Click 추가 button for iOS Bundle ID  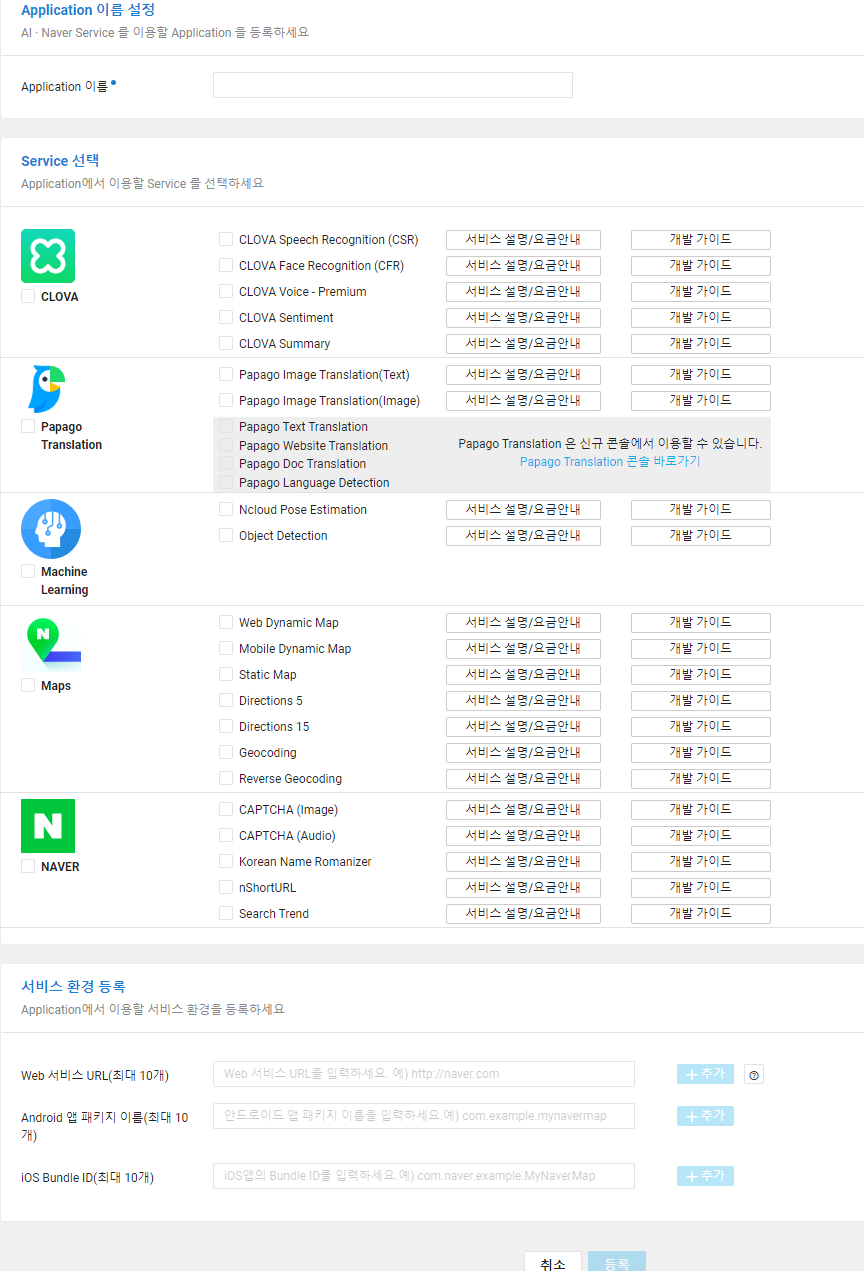pos(705,1176)
